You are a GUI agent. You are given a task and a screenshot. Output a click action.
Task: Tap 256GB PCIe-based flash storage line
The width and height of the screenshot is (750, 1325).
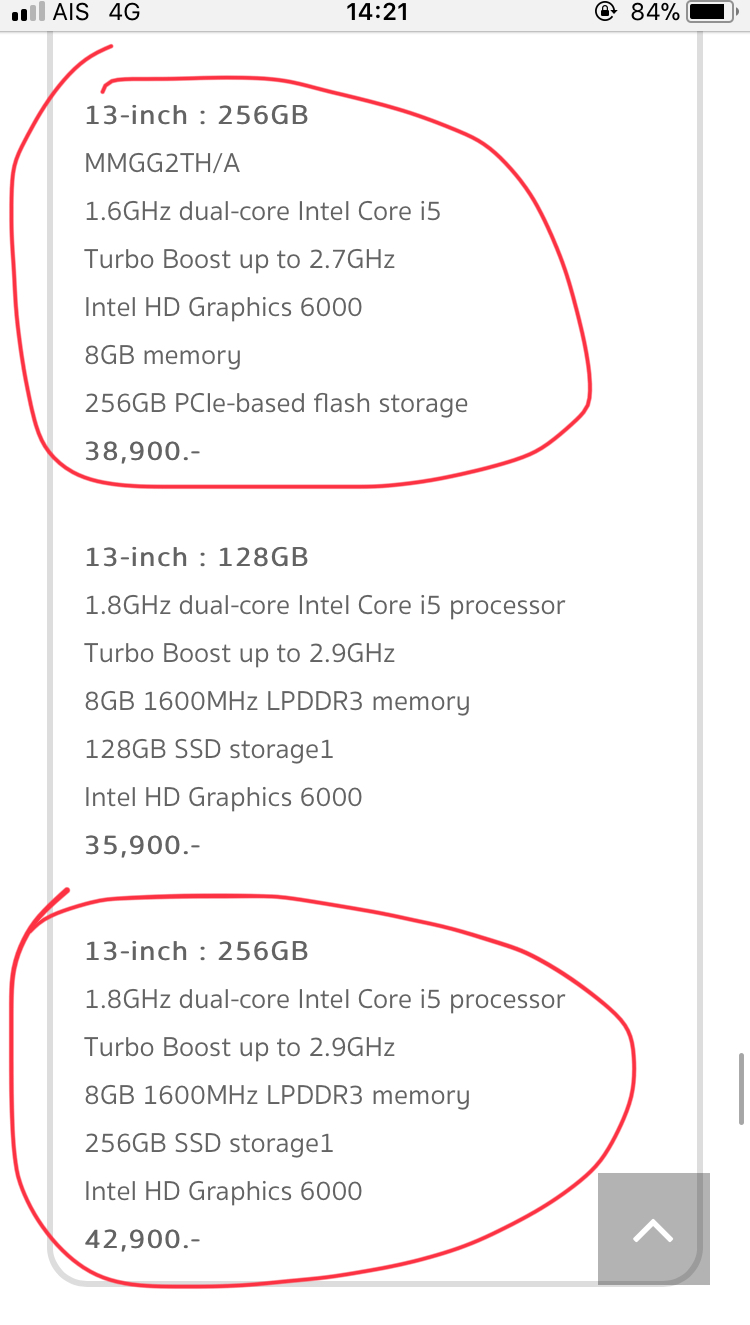tap(276, 403)
